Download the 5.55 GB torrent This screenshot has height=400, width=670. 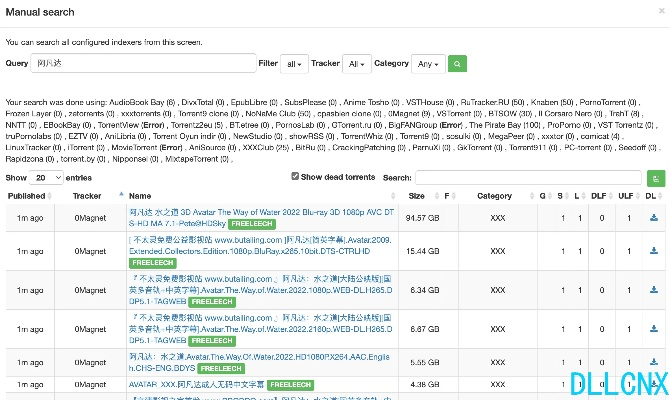click(x=654, y=361)
